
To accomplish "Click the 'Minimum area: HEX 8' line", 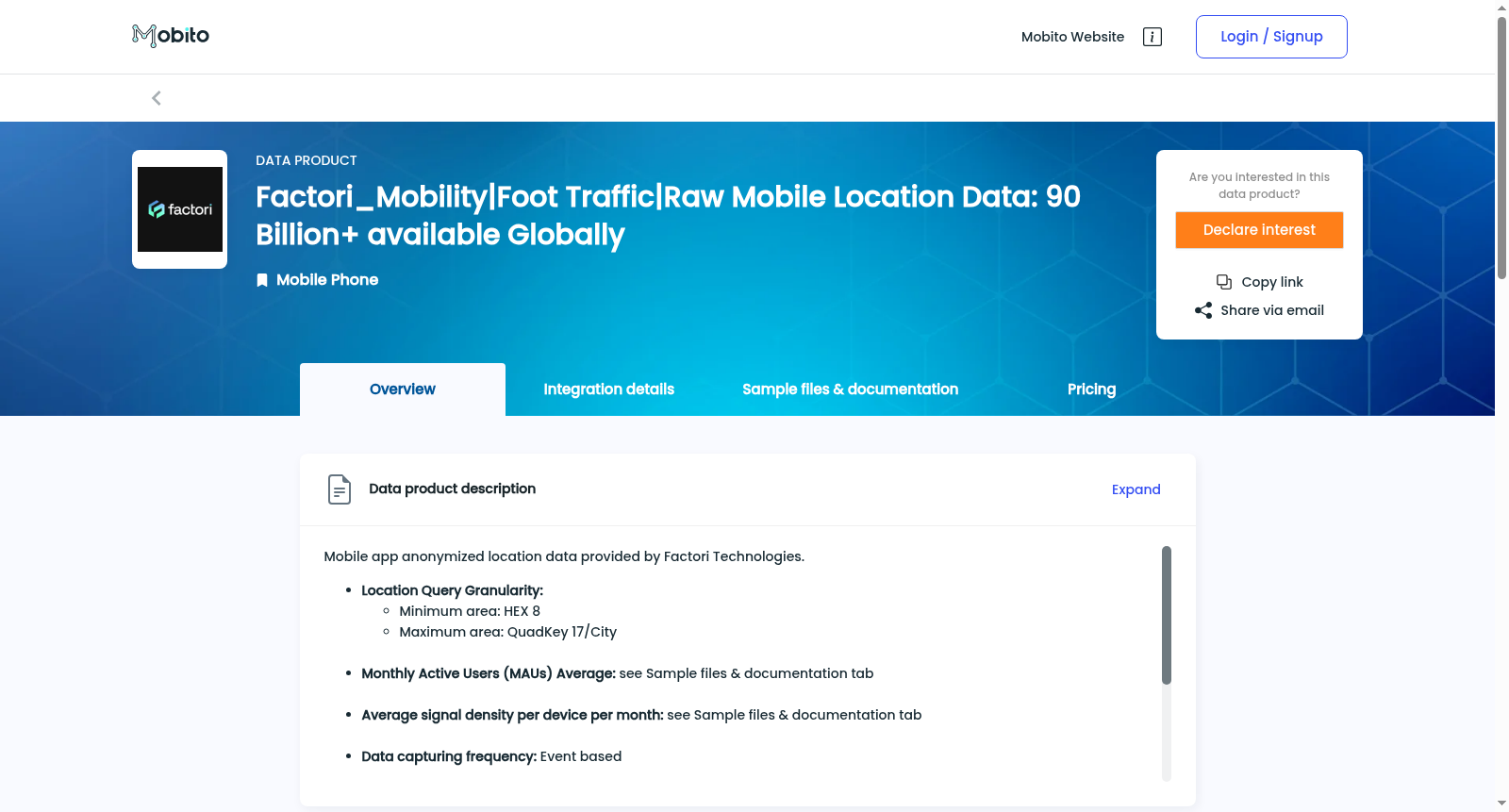I will [x=470, y=611].
